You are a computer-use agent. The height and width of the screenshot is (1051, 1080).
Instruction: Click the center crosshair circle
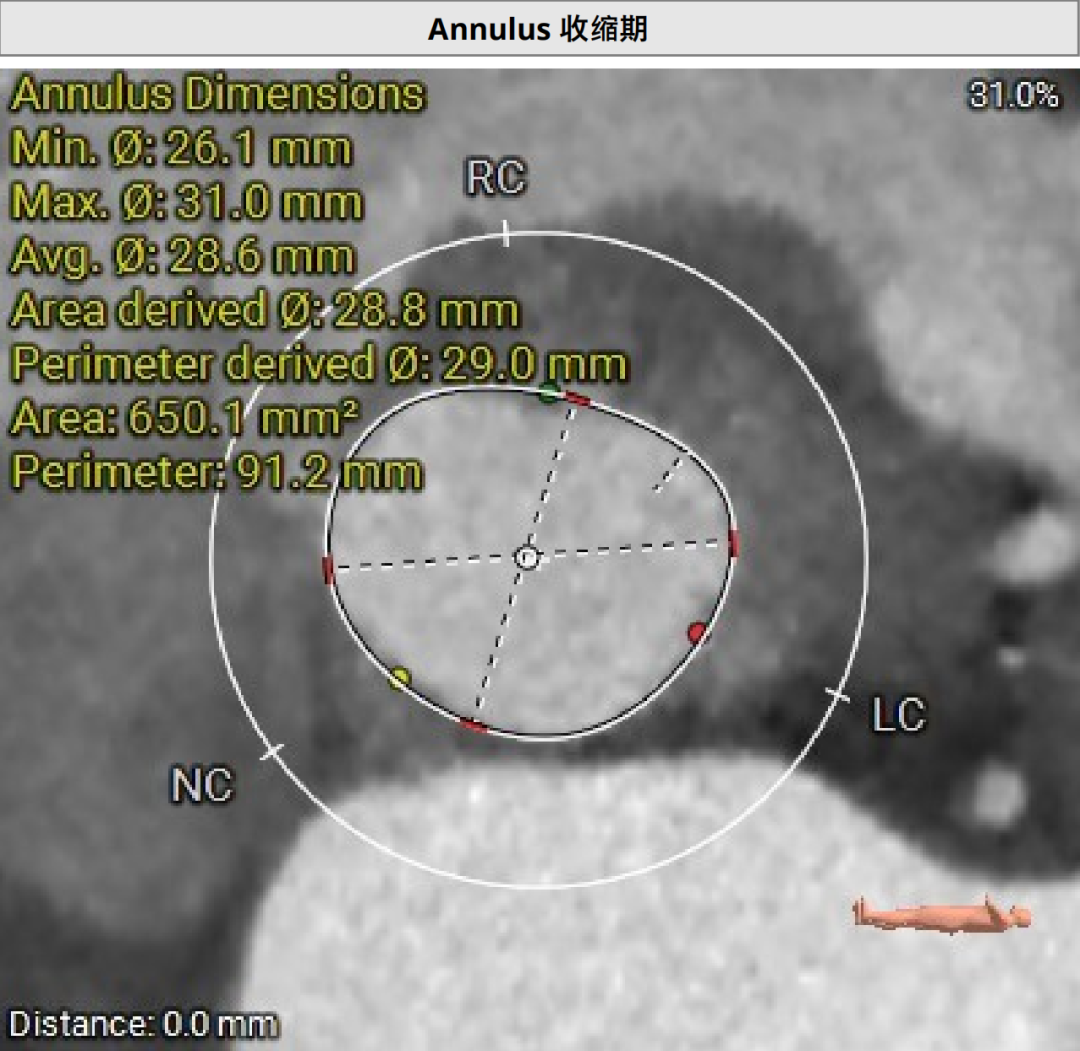[x=527, y=558]
